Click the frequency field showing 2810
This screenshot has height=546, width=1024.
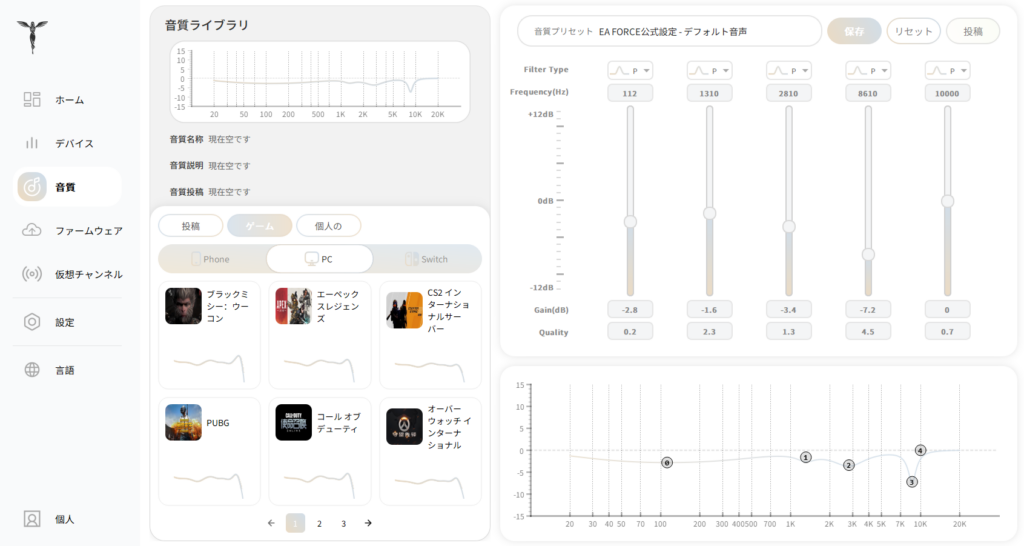tap(789, 93)
